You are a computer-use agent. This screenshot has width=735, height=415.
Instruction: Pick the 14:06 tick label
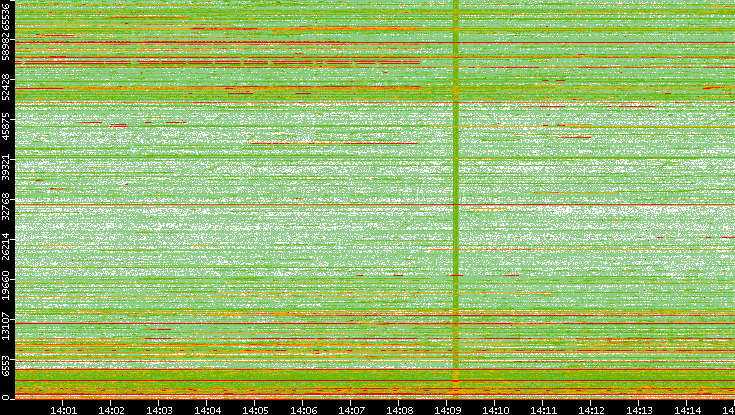(303, 410)
